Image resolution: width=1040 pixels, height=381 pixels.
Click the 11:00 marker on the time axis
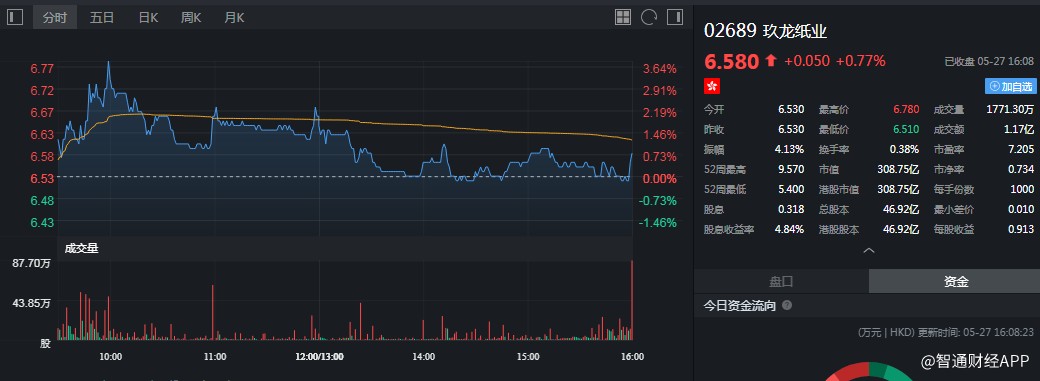(215, 356)
